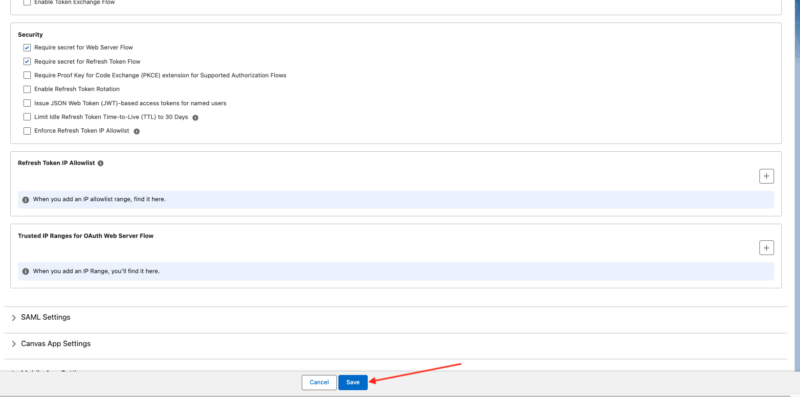Click info icon next to Refresh Token IP Allowlist heading
This screenshot has height=397, width=800.
(101, 163)
